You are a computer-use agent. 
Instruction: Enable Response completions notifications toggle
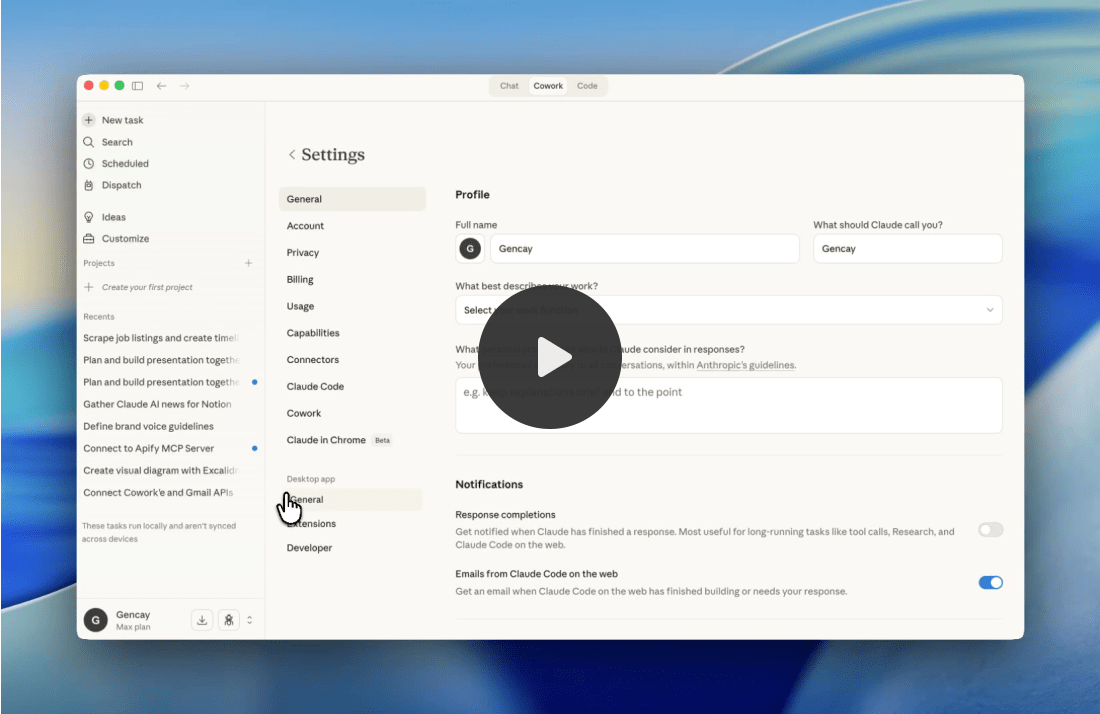[x=991, y=530]
